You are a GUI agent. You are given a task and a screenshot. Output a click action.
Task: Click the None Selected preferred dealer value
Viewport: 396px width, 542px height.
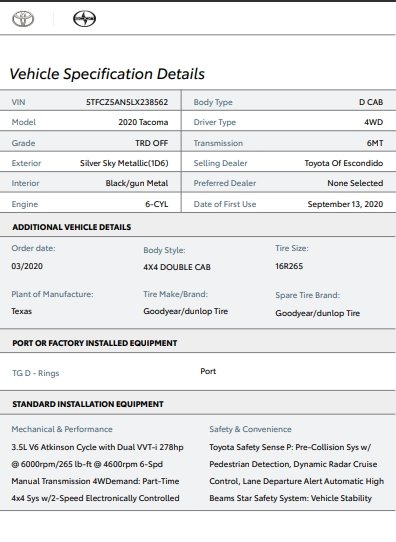[355, 183]
